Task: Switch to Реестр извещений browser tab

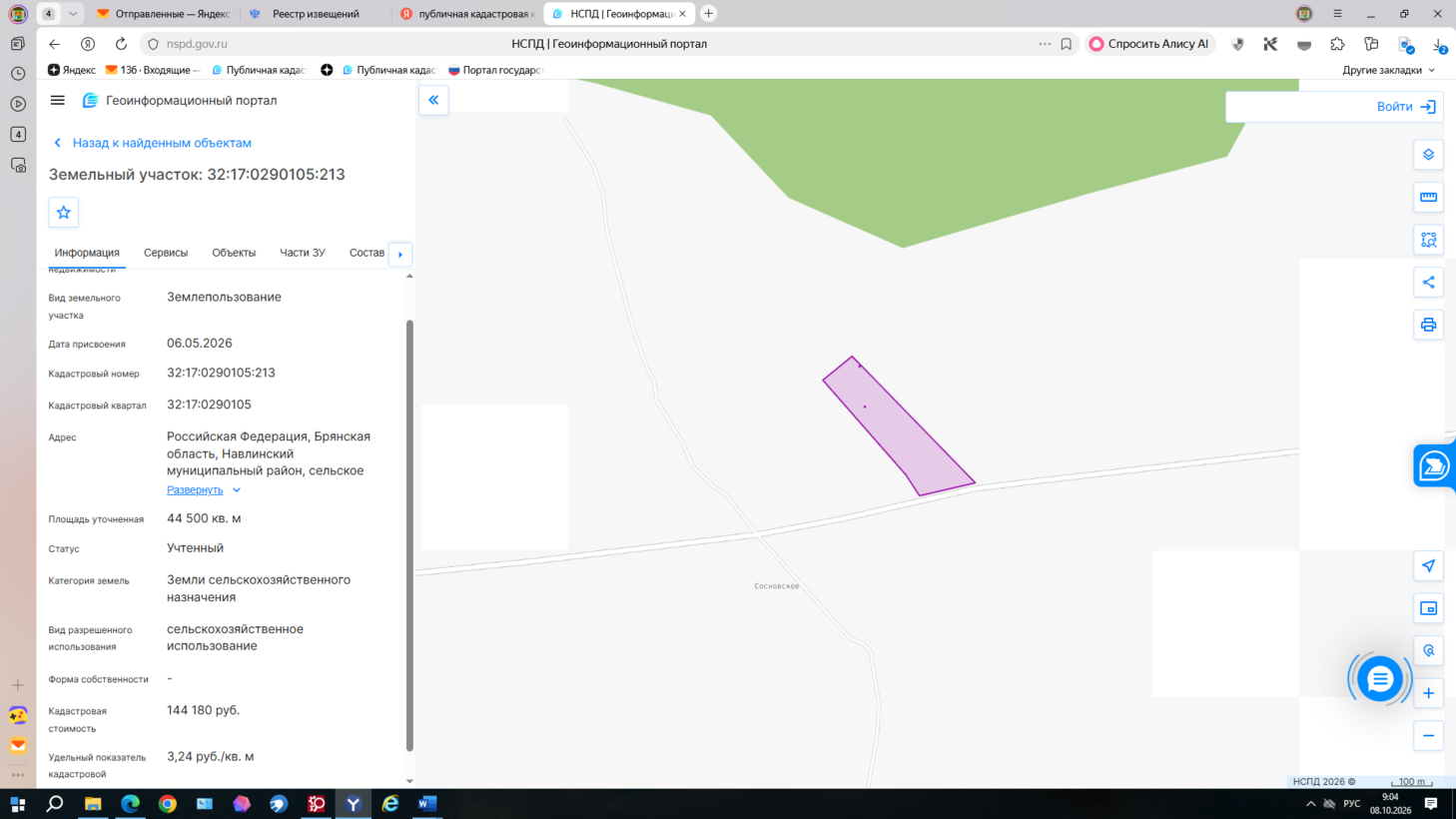Action: pos(316,14)
